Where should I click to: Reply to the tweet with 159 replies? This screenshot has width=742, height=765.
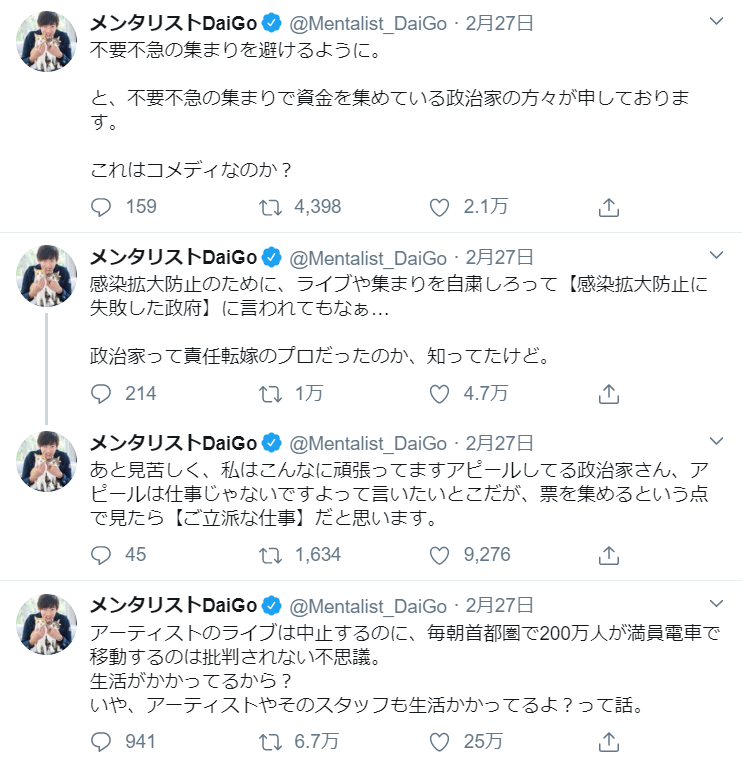click(x=101, y=207)
